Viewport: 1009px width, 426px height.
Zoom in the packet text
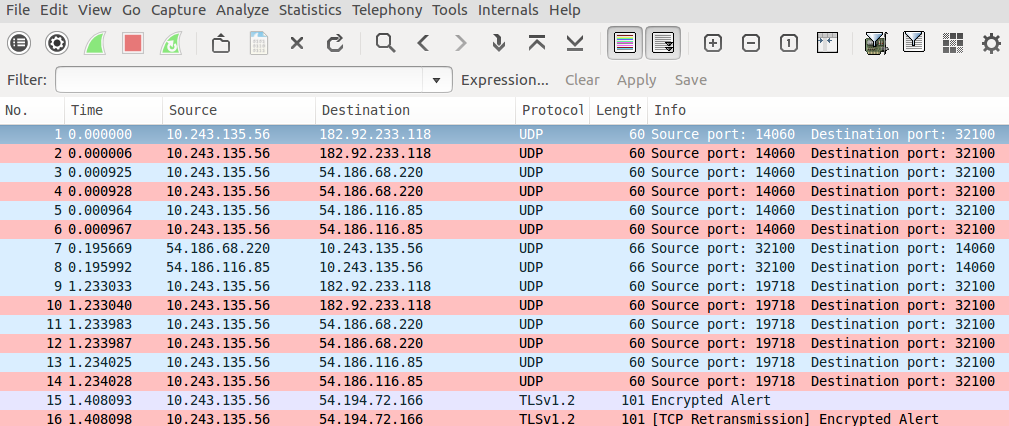click(713, 43)
